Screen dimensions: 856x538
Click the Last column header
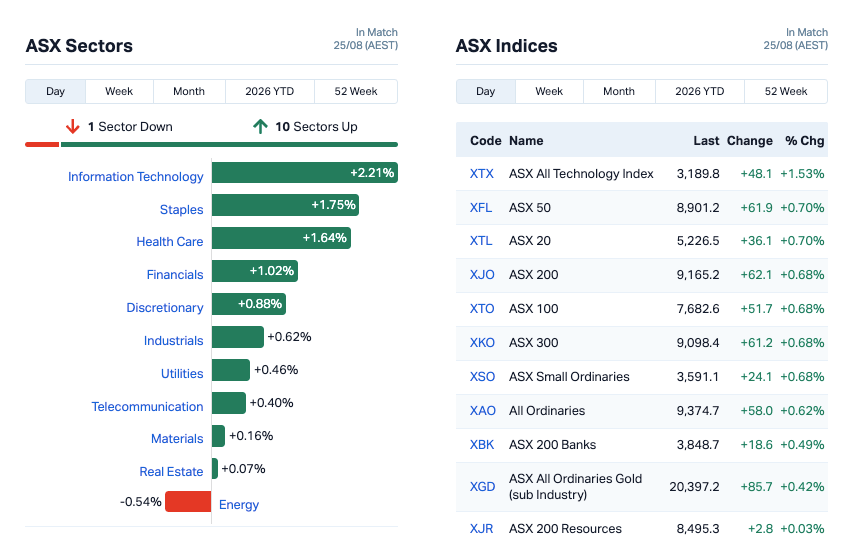pyautogui.click(x=706, y=141)
